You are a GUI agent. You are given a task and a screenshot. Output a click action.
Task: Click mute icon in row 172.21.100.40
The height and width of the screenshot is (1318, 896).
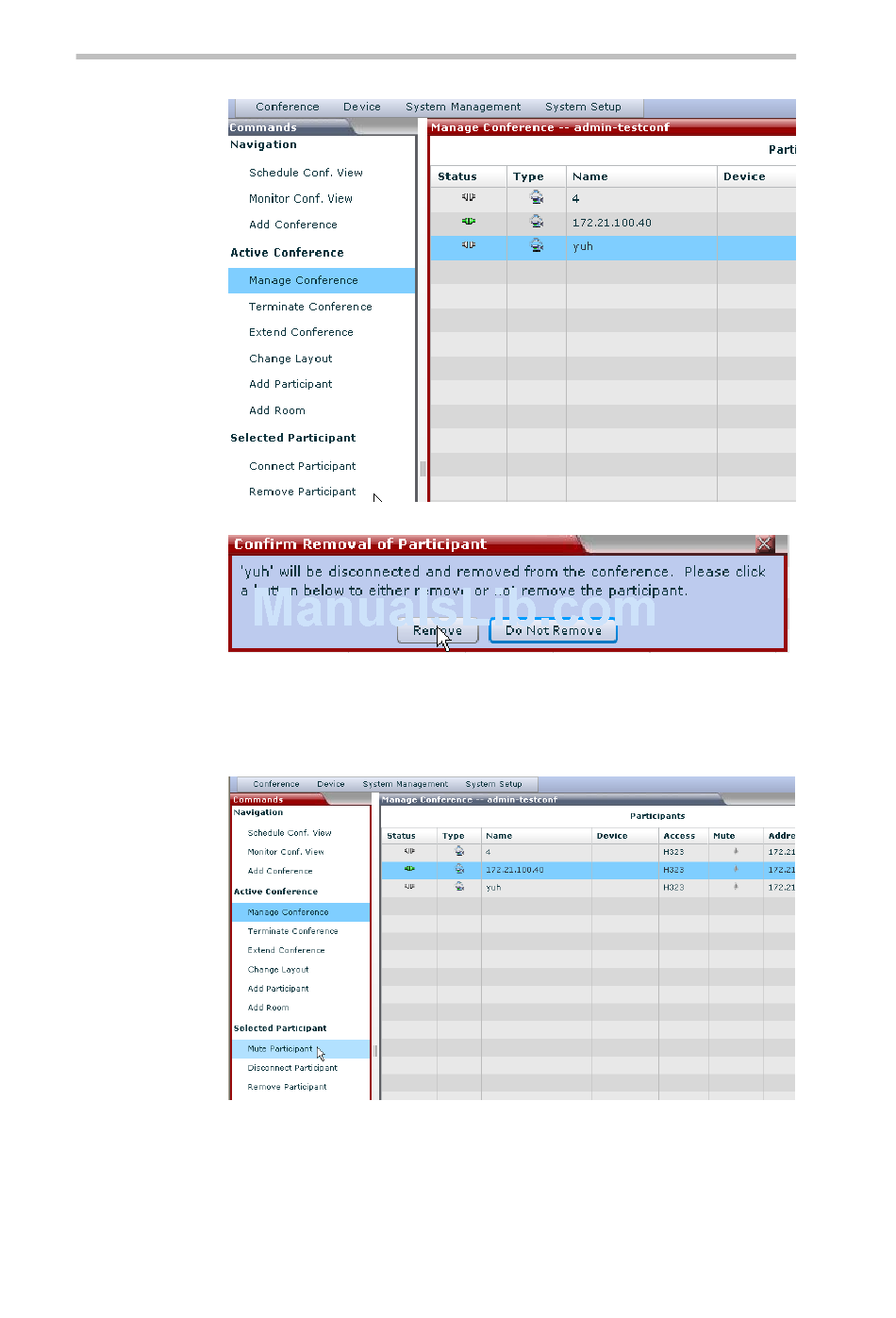(736, 869)
